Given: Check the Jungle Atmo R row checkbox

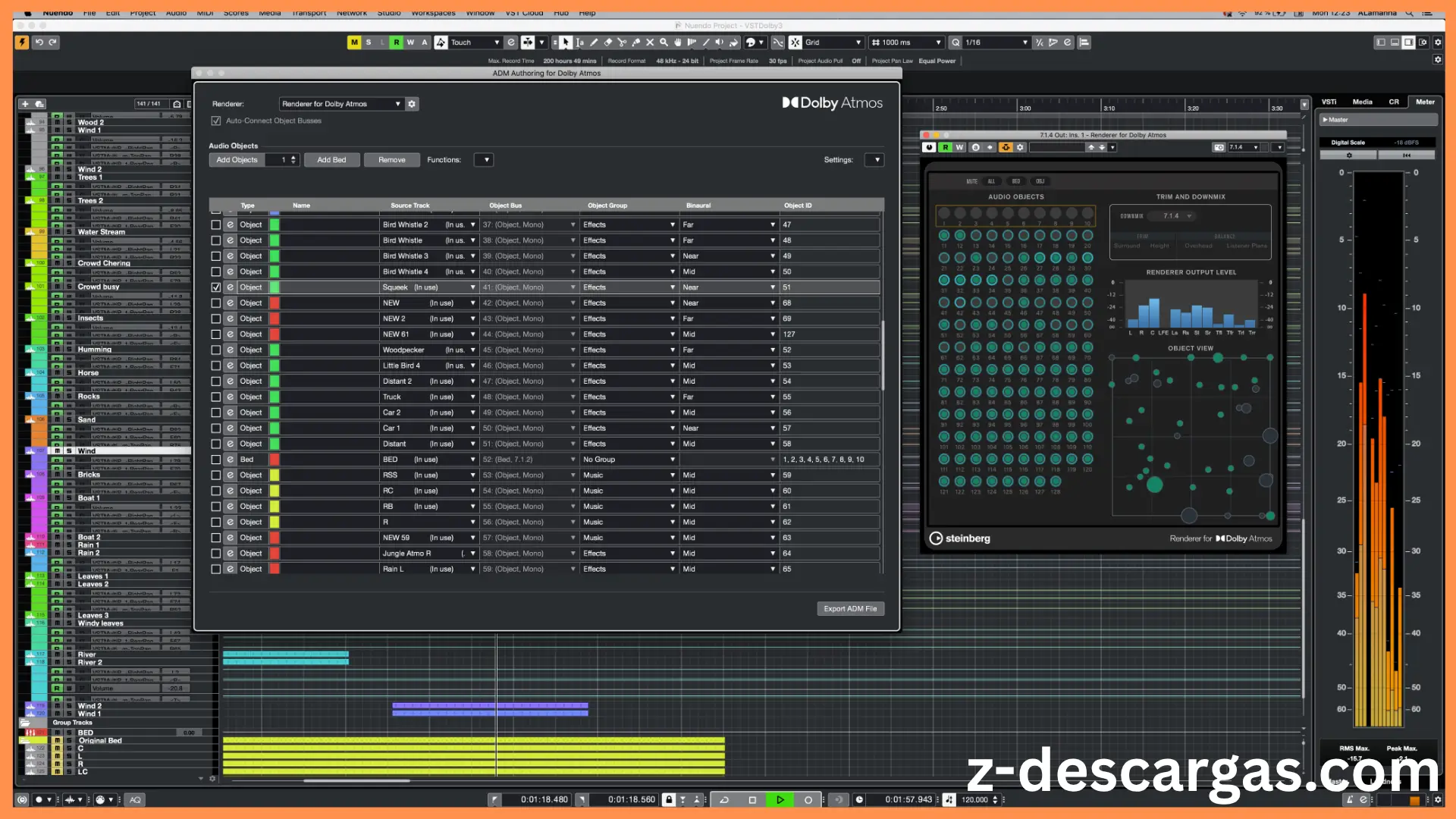Looking at the screenshot, I should (x=216, y=554).
